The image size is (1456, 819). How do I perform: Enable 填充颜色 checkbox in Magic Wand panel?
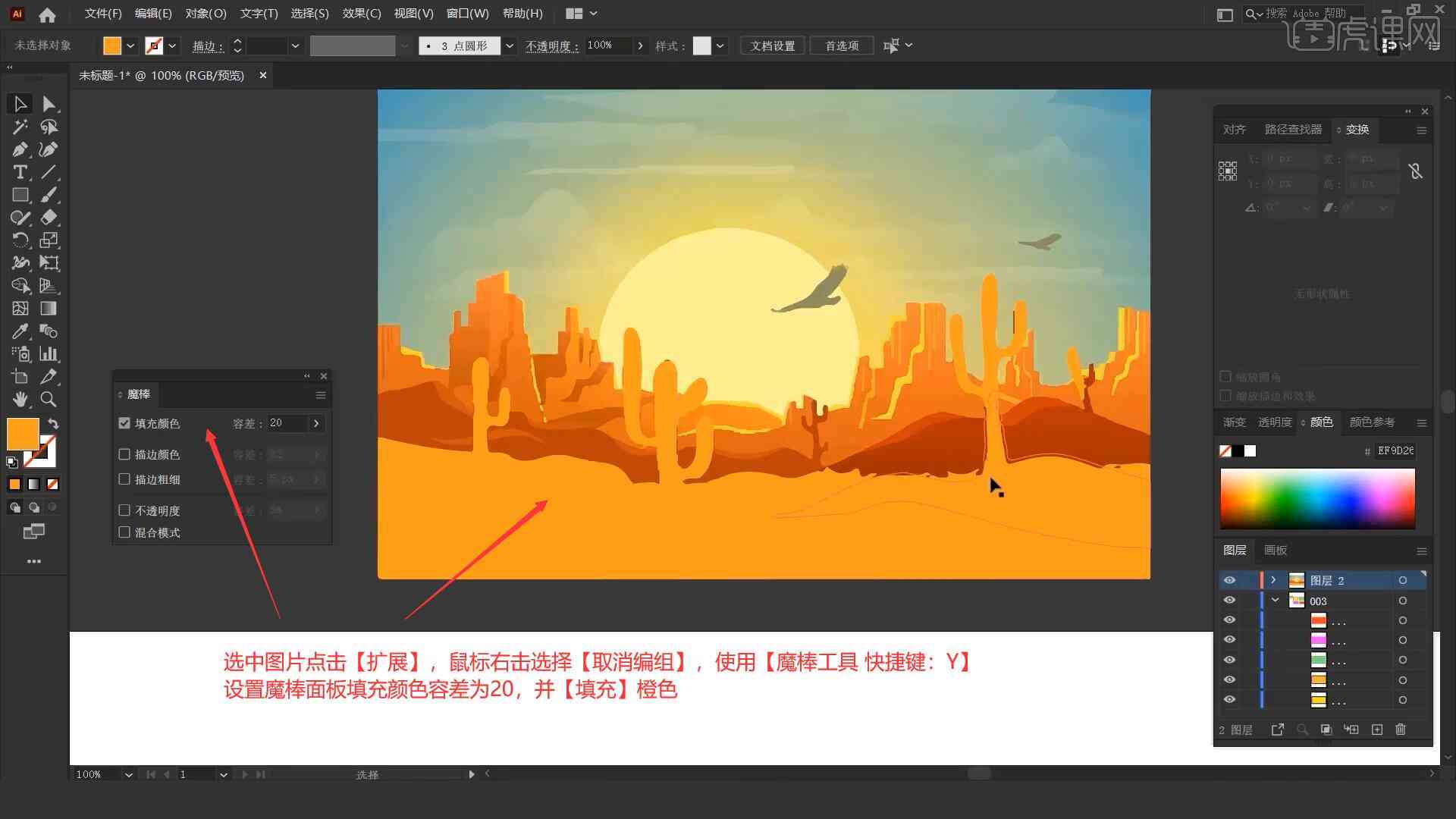(125, 422)
